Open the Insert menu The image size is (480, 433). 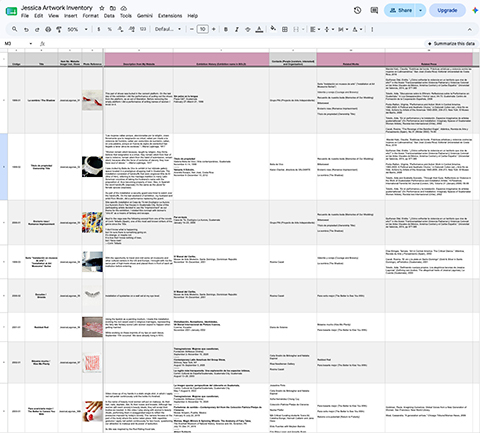pyautogui.click(x=71, y=16)
